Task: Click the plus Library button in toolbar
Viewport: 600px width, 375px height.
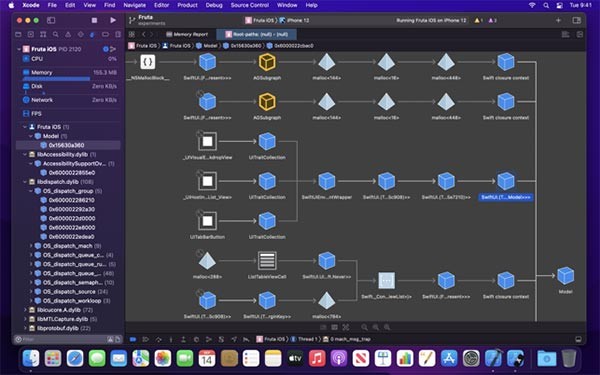Action: (558, 20)
